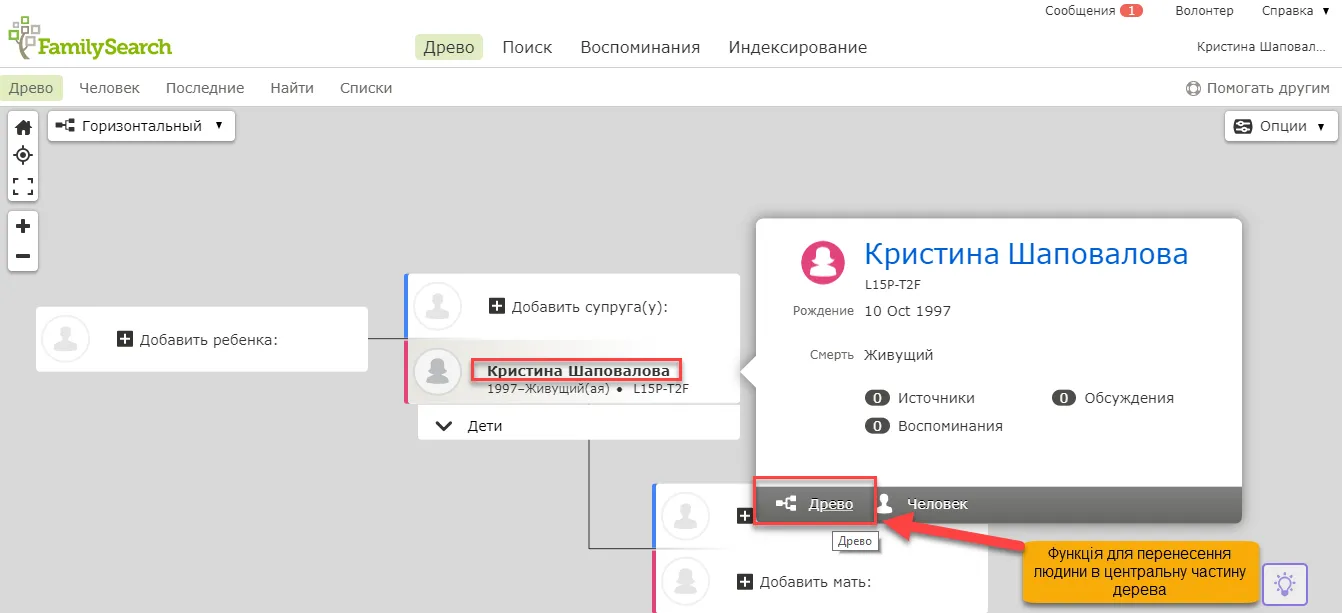Open the Поиск main menu item
This screenshot has height=613, width=1342.
click(527, 47)
